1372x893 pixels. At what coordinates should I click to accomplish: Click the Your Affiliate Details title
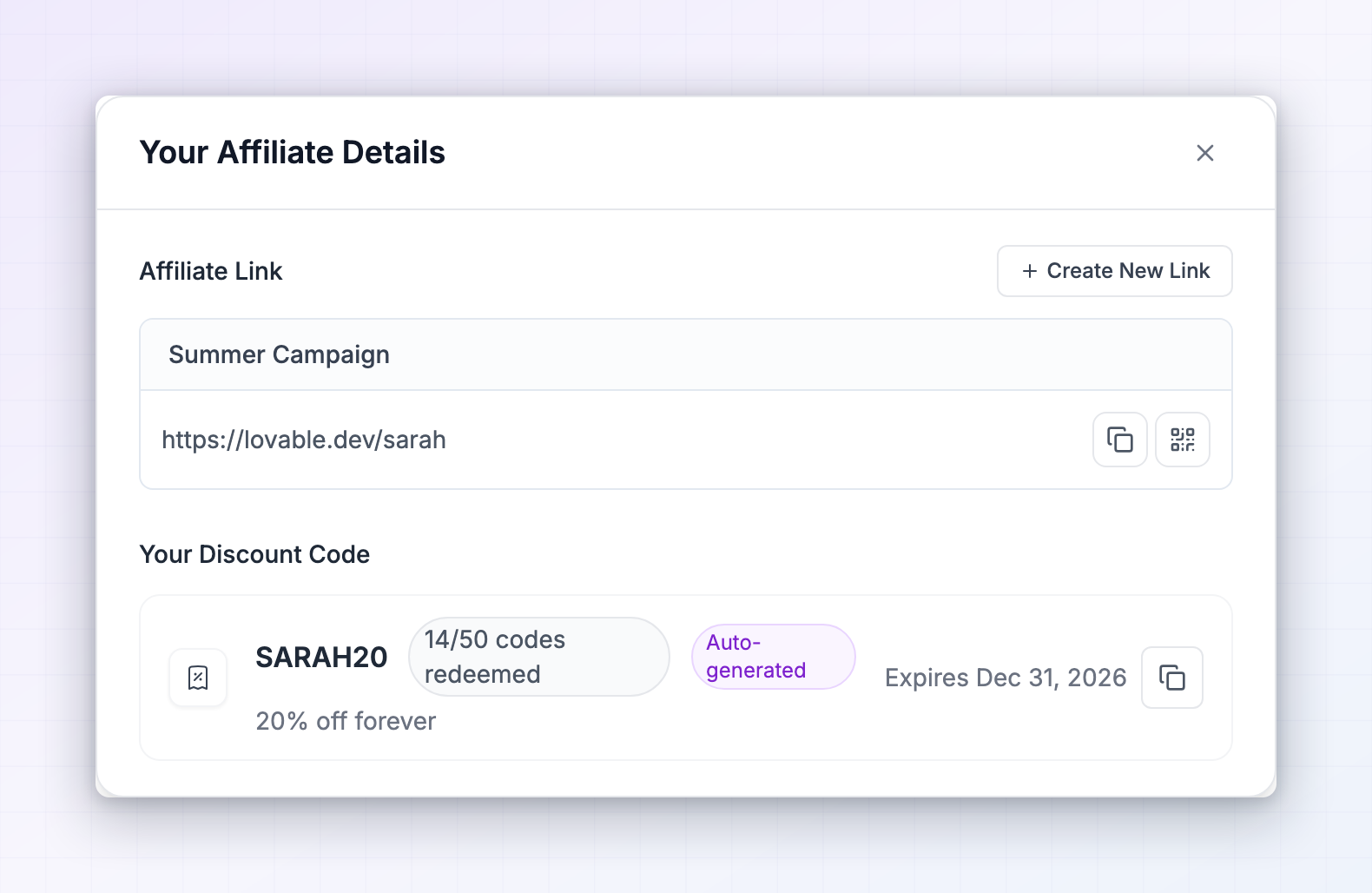coord(293,152)
